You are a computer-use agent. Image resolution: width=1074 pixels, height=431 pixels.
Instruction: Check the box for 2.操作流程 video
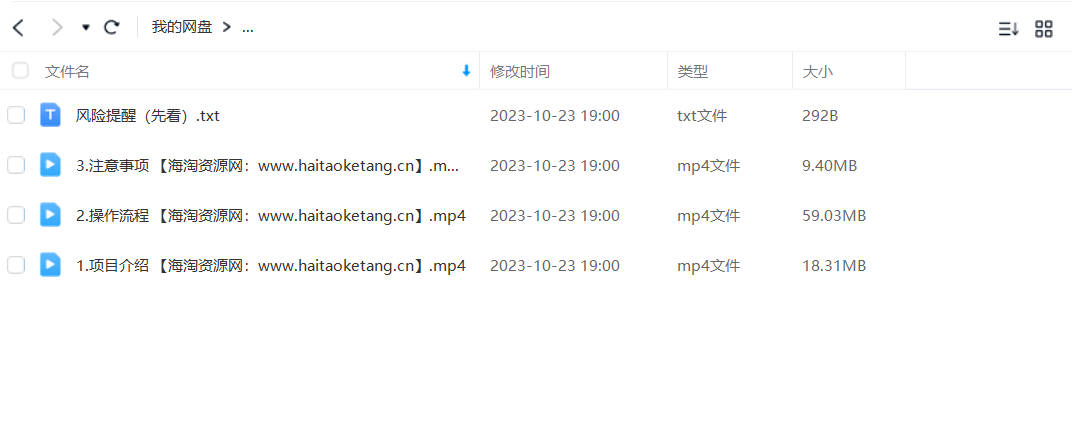(x=16, y=215)
